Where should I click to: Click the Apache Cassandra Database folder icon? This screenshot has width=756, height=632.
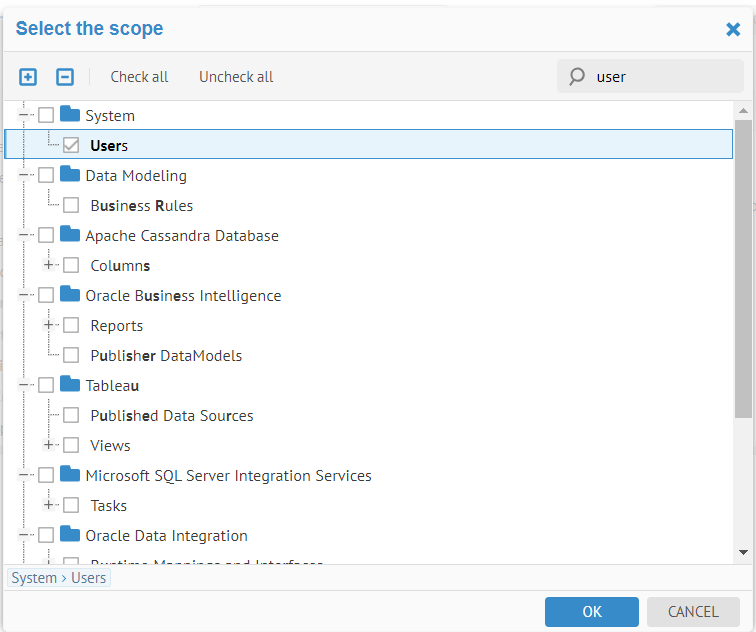coord(70,235)
